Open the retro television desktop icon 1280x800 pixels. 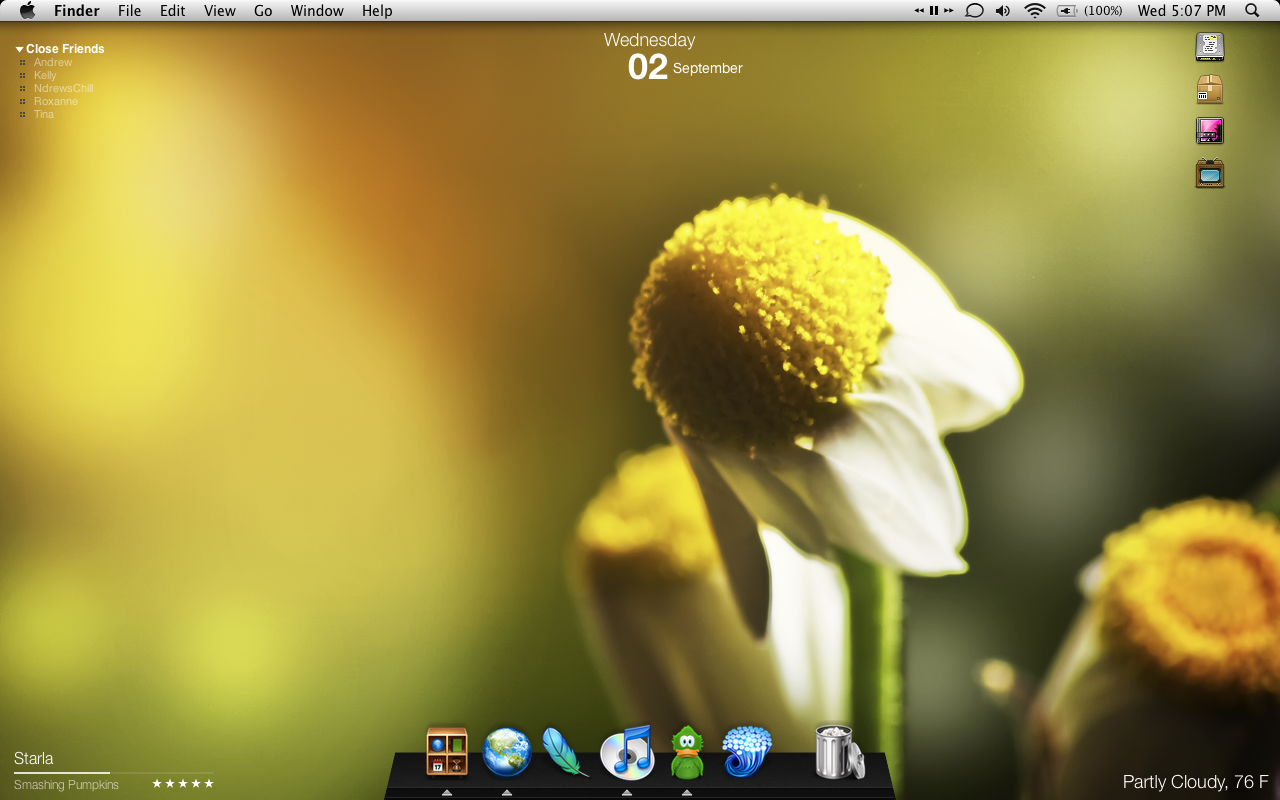[x=1210, y=174]
